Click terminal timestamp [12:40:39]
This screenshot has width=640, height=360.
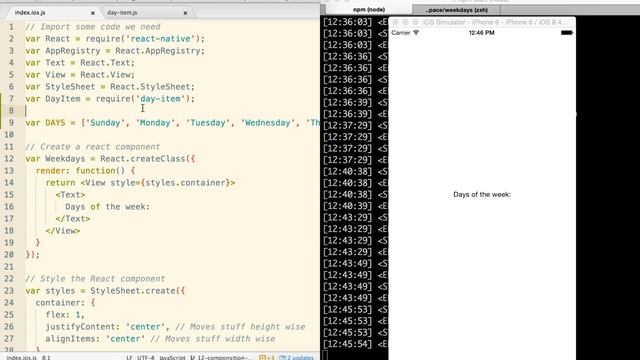pos(347,206)
